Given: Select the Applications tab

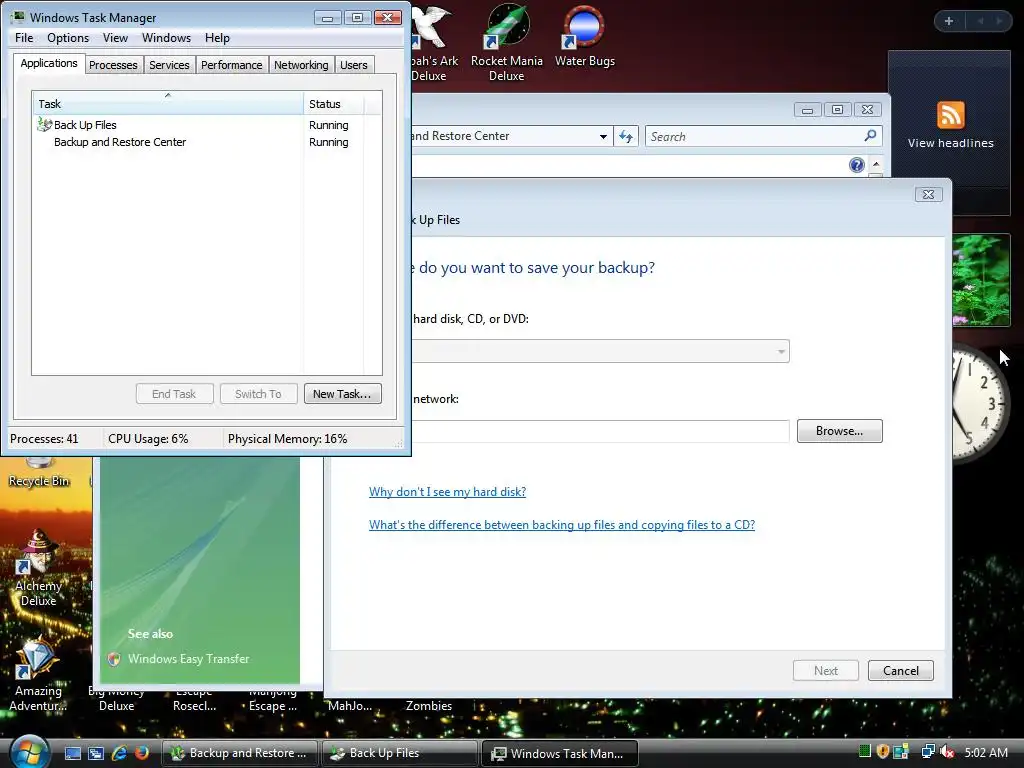Looking at the screenshot, I should pyautogui.click(x=49, y=63).
